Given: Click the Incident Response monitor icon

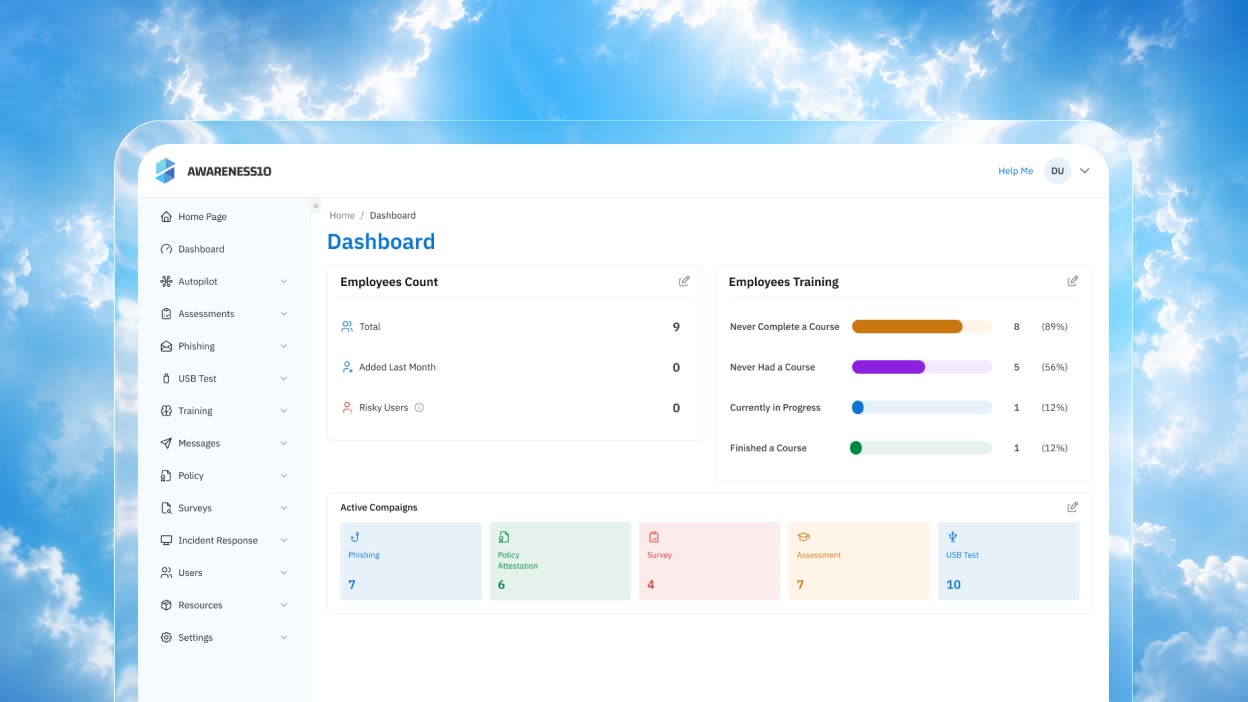Looking at the screenshot, I should point(166,540).
